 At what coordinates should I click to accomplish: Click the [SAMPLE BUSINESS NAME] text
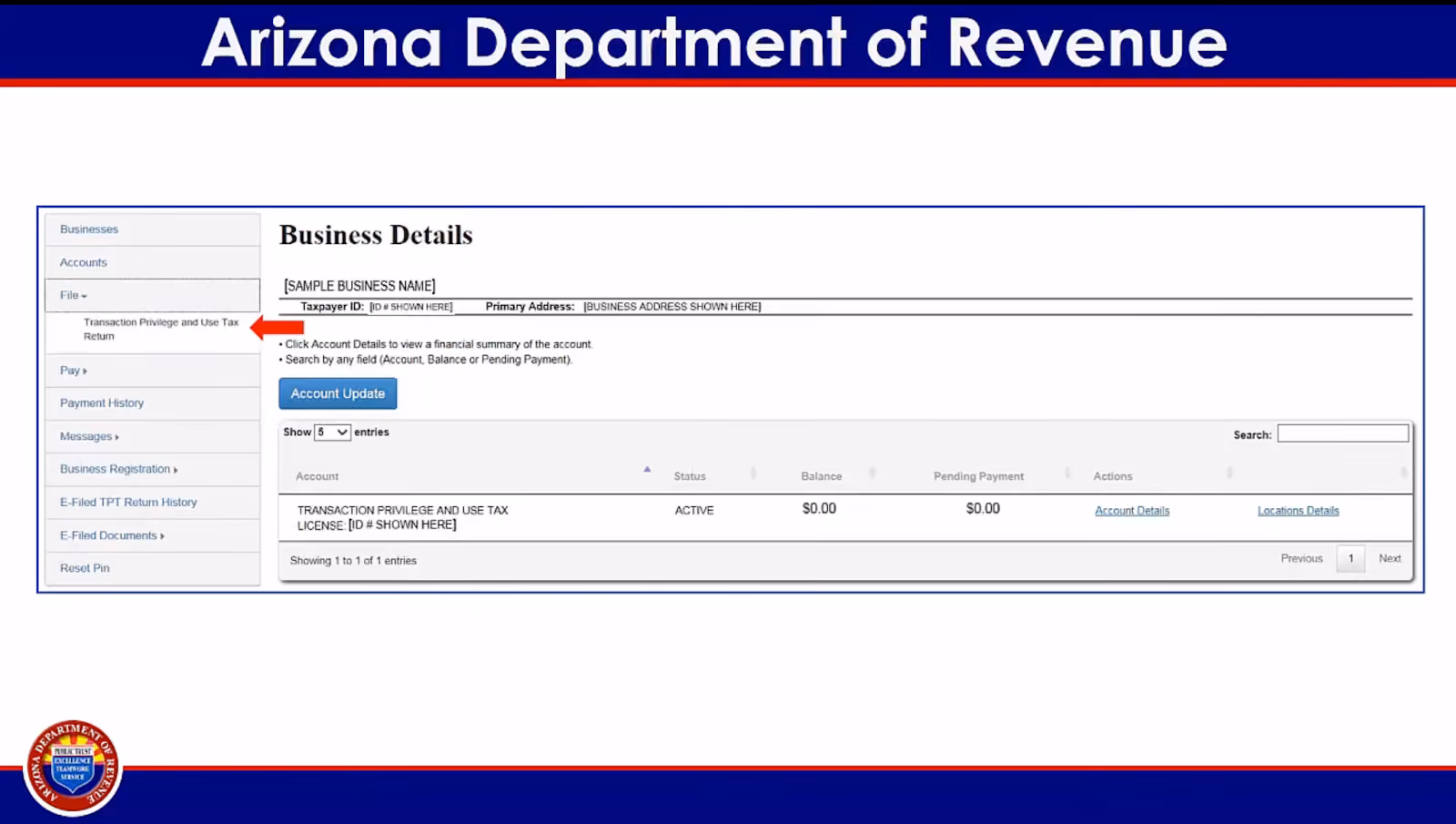click(x=359, y=286)
